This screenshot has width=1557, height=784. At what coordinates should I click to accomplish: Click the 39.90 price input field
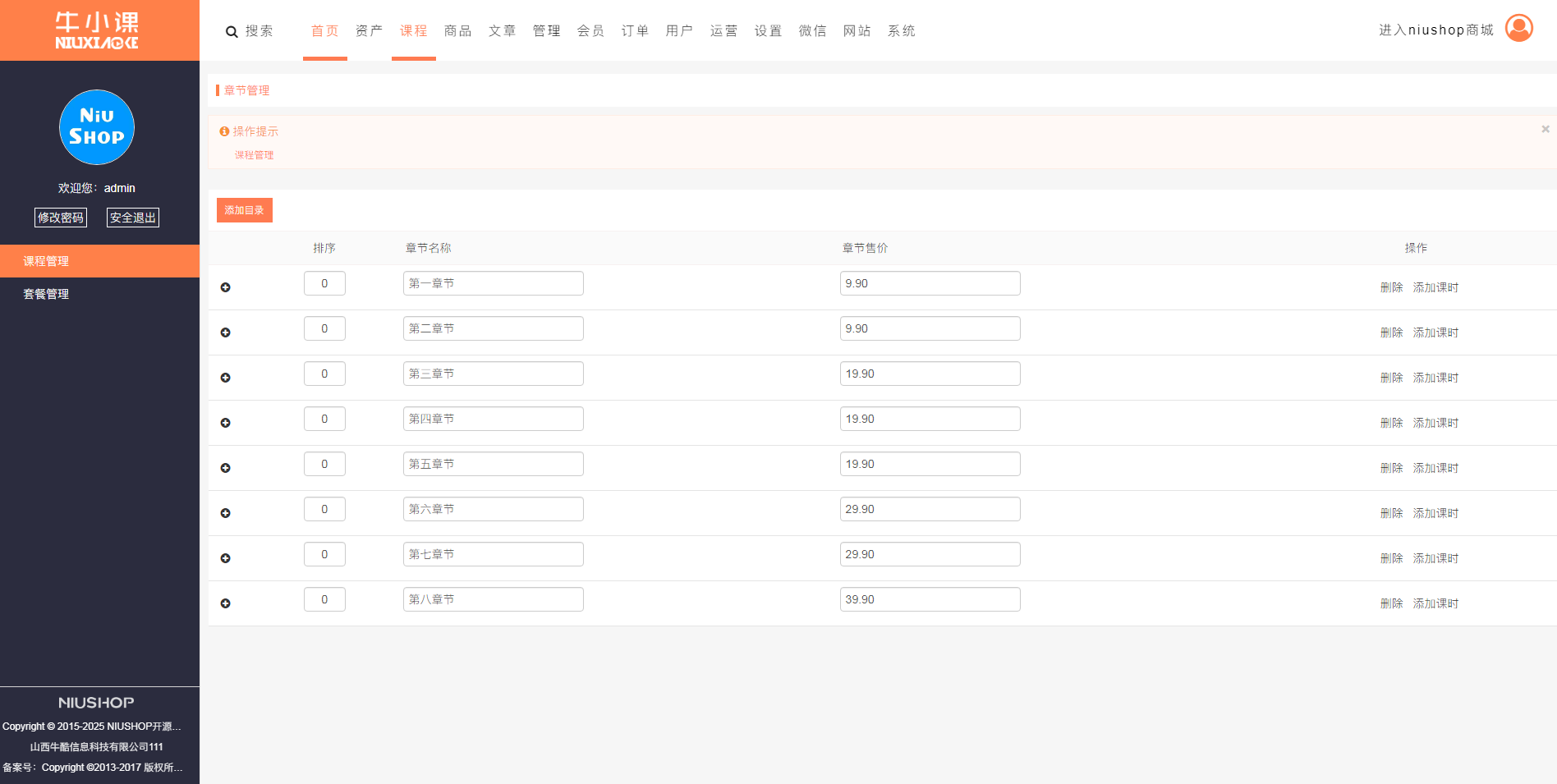pyautogui.click(x=930, y=599)
